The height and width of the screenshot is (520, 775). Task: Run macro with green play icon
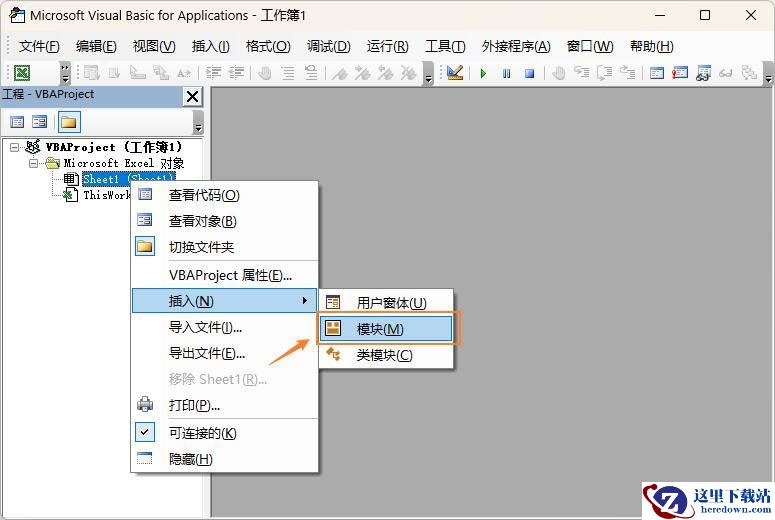click(483, 74)
